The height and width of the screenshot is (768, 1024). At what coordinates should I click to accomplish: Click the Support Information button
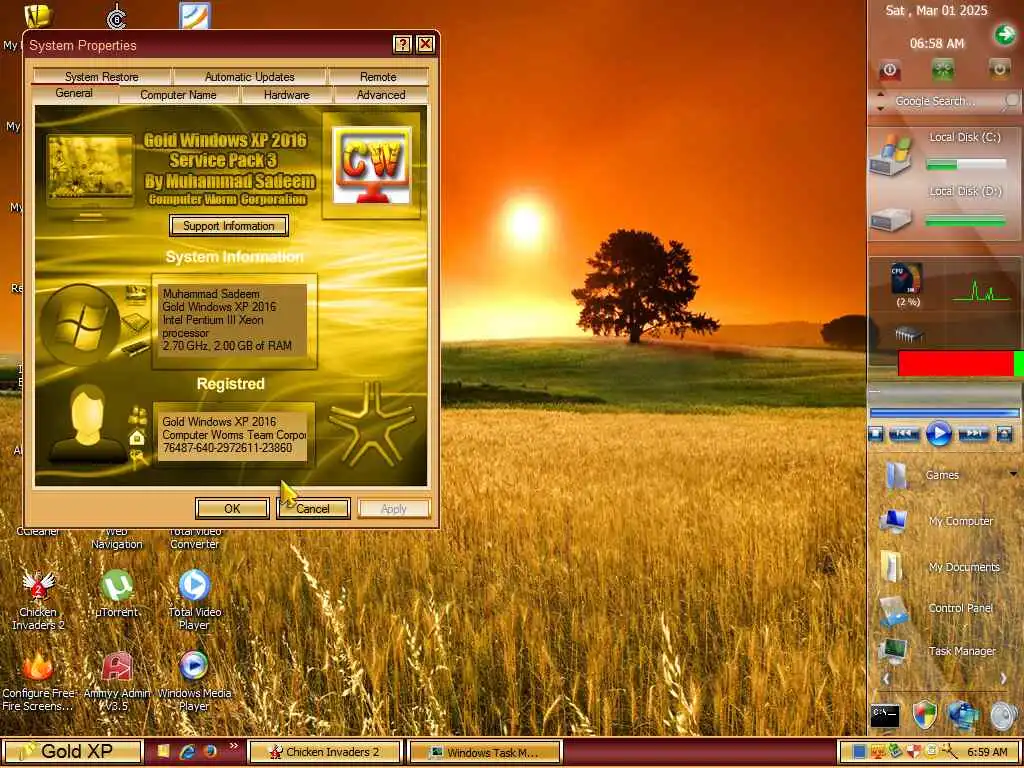point(229,226)
